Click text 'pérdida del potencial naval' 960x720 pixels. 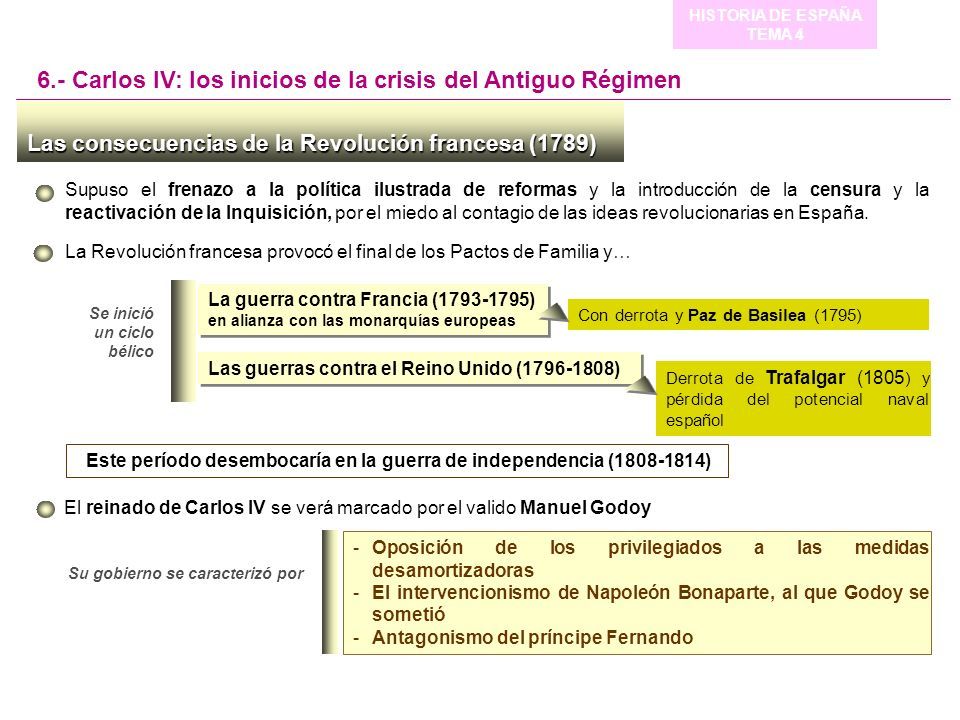click(797, 400)
